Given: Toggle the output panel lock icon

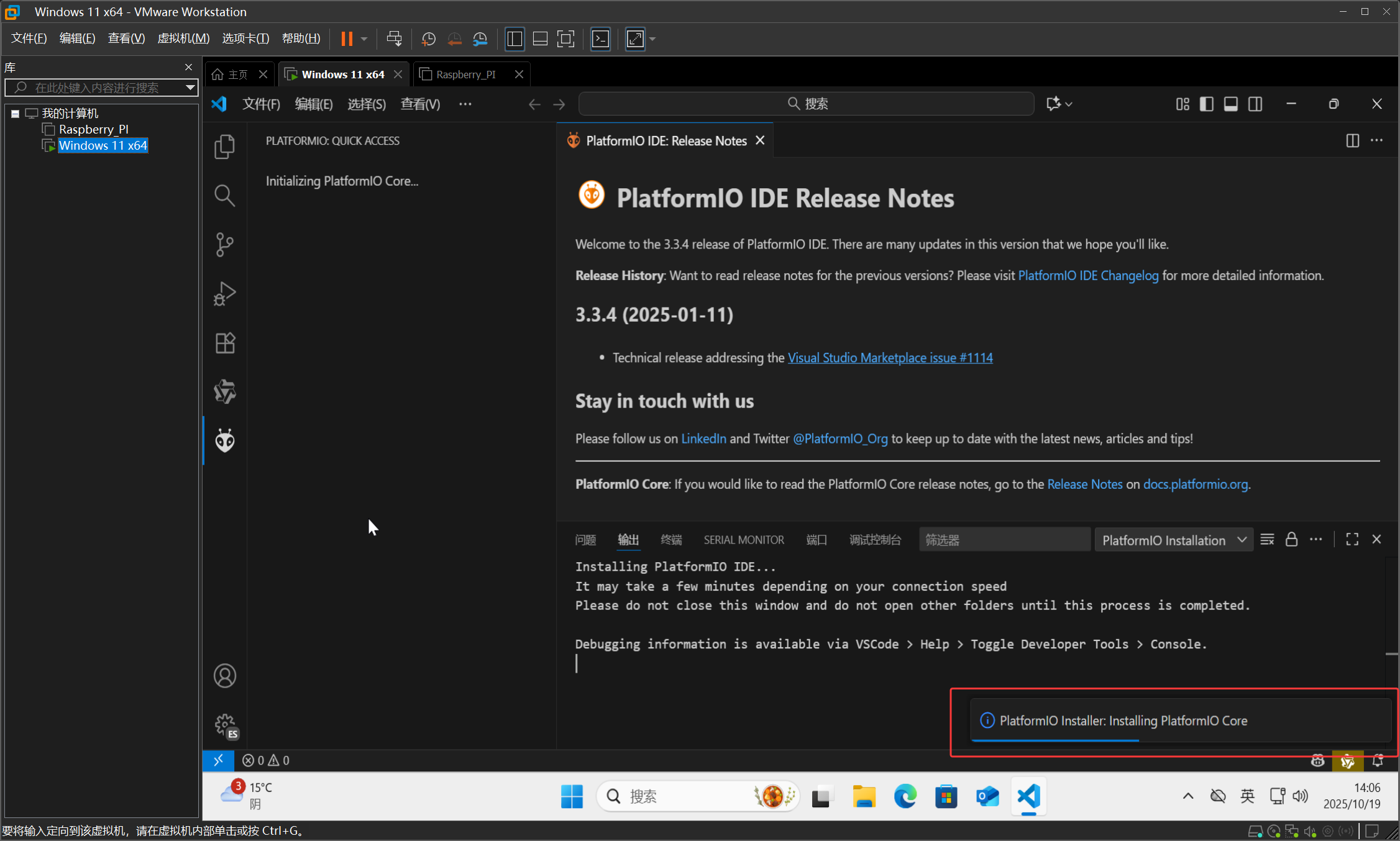Looking at the screenshot, I should pos(1292,539).
